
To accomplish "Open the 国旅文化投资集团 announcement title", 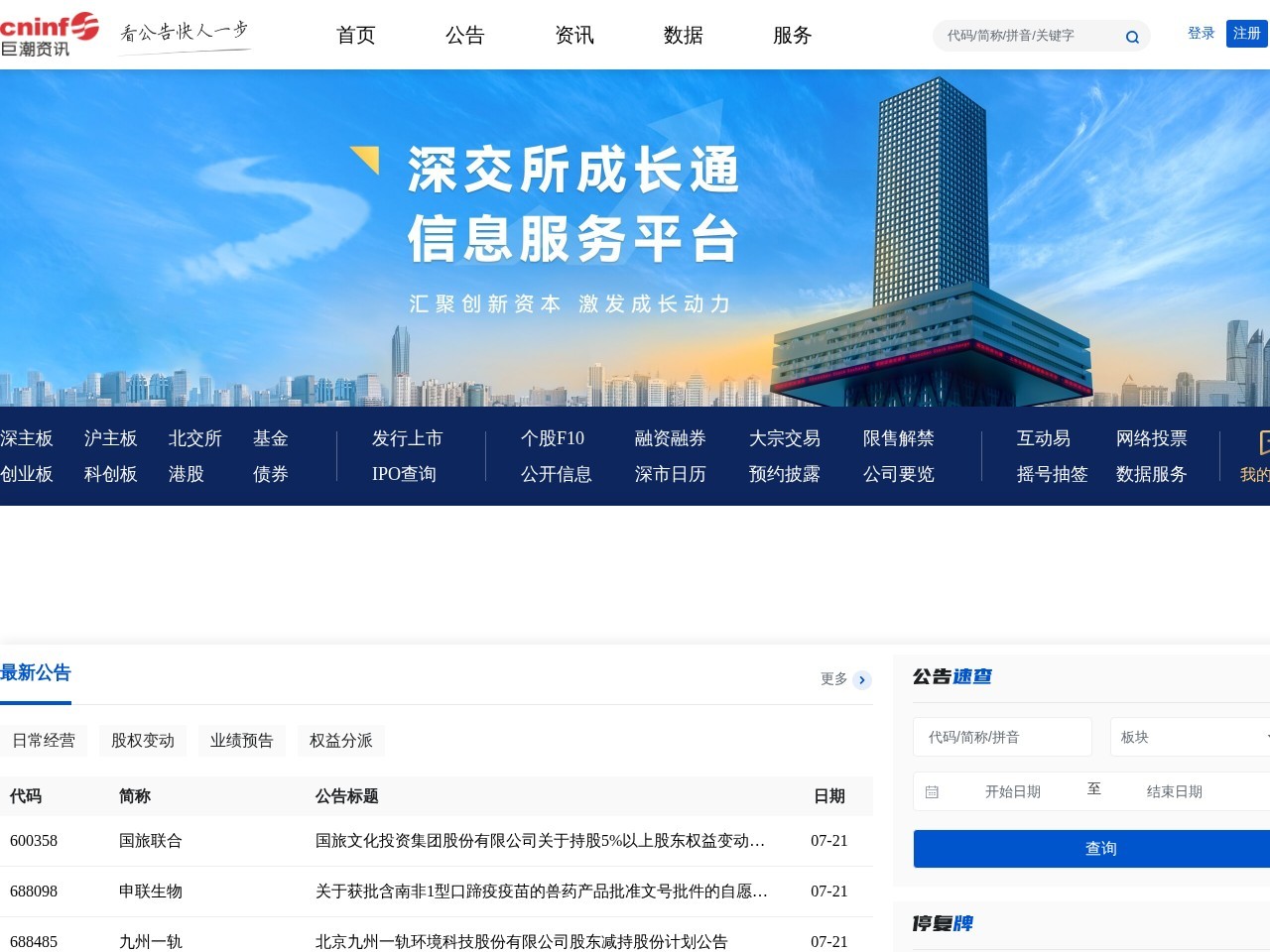I will (x=541, y=841).
